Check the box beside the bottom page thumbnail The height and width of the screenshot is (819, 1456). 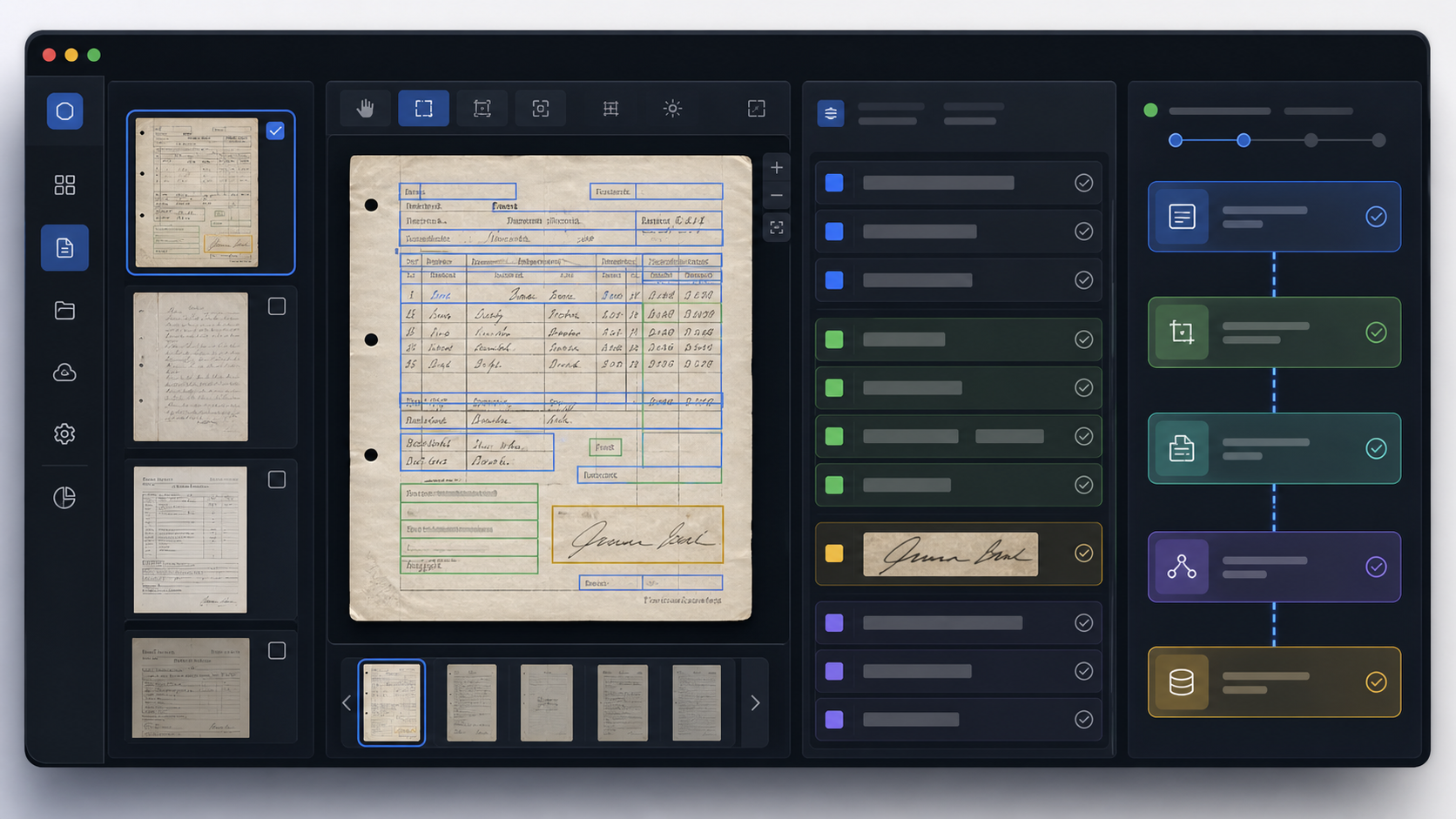pyautogui.click(x=277, y=651)
